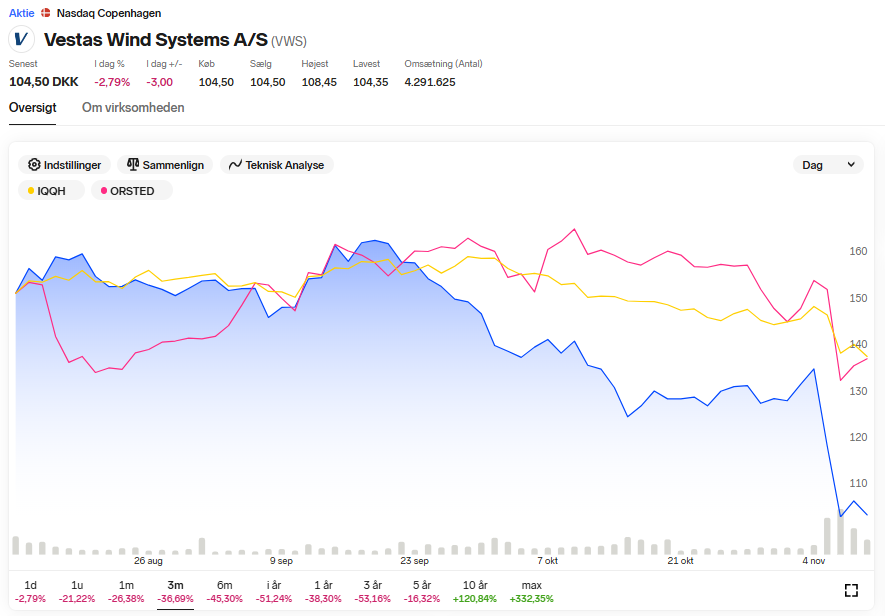Click the -3,00 daily change value
This screenshot has width=885, height=616.
(160, 82)
